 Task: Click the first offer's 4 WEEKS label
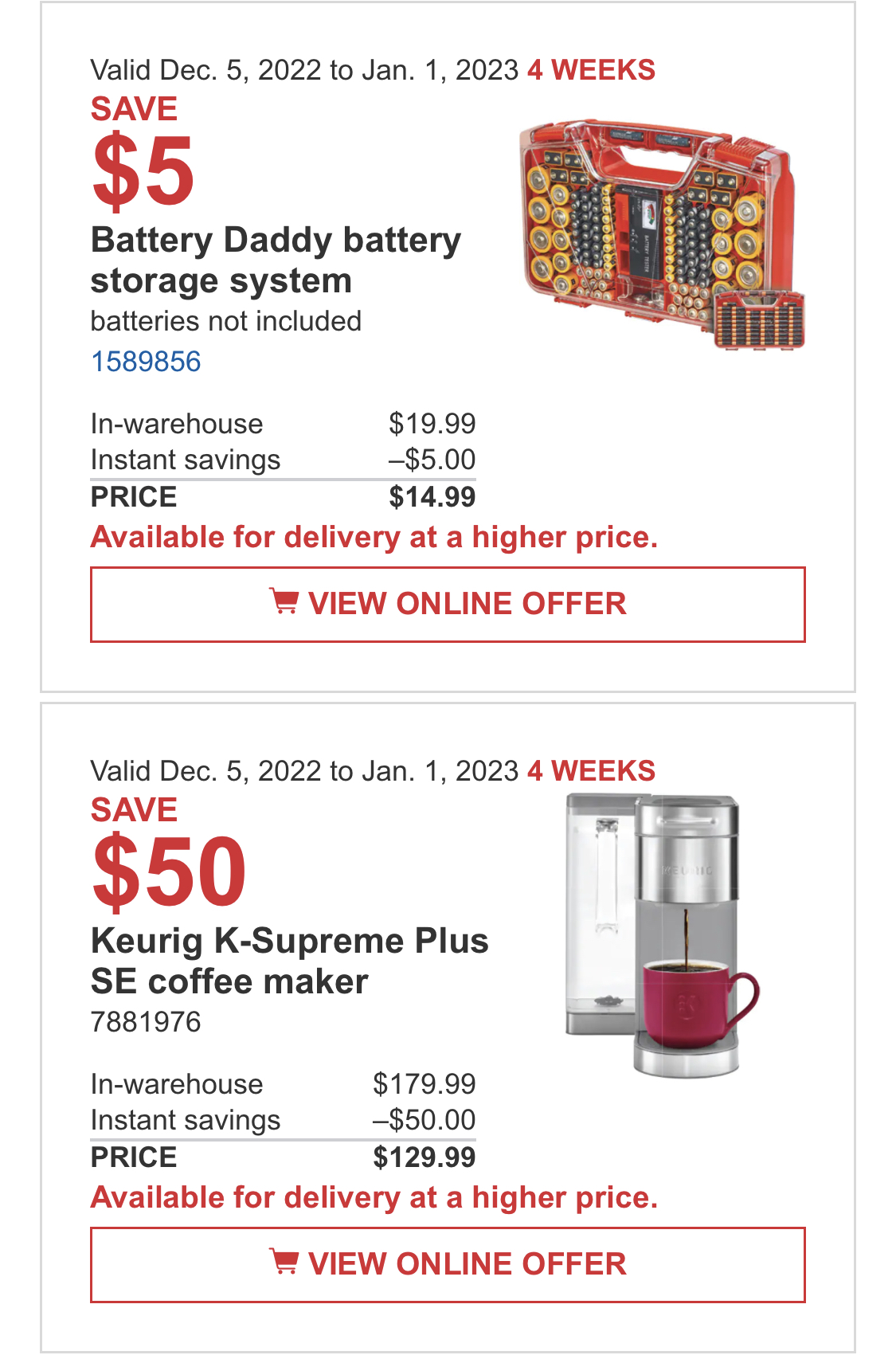click(x=591, y=70)
